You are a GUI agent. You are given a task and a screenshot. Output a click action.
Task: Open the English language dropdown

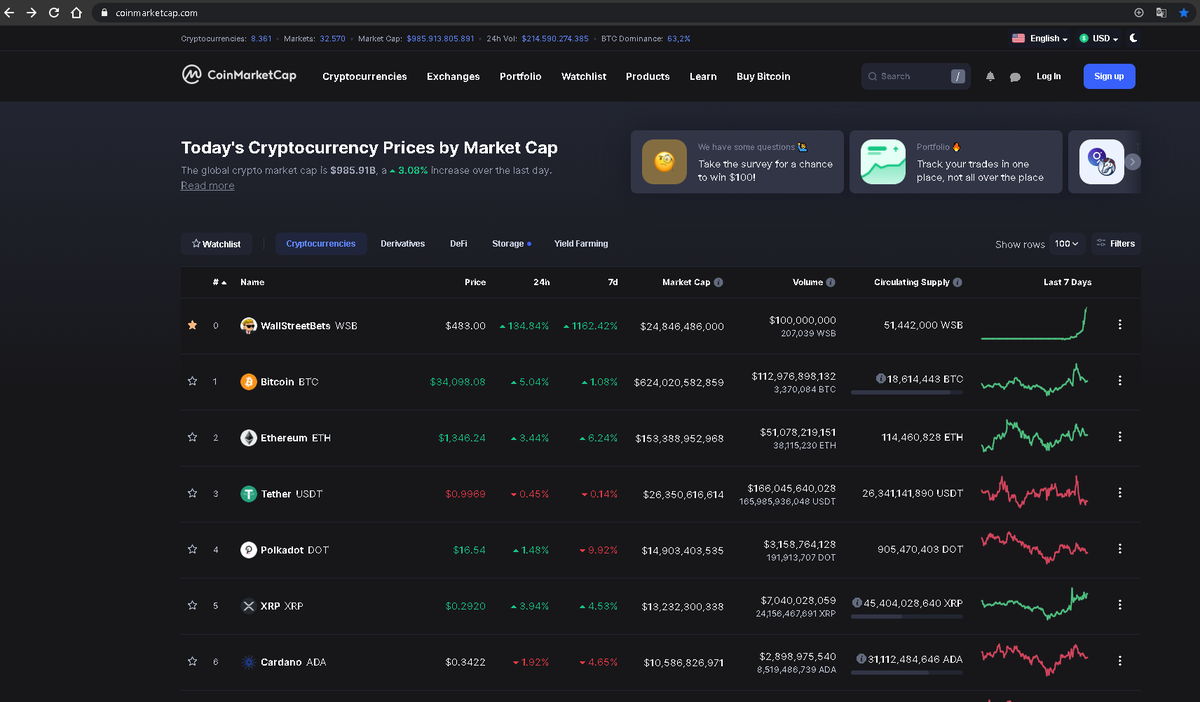1040,38
